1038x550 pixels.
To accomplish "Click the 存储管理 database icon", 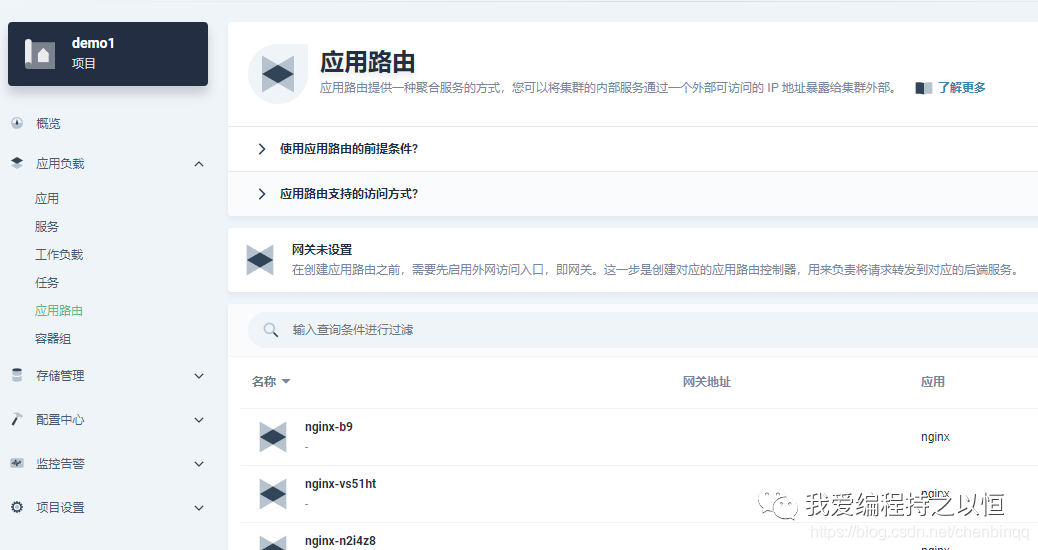I will (17, 375).
